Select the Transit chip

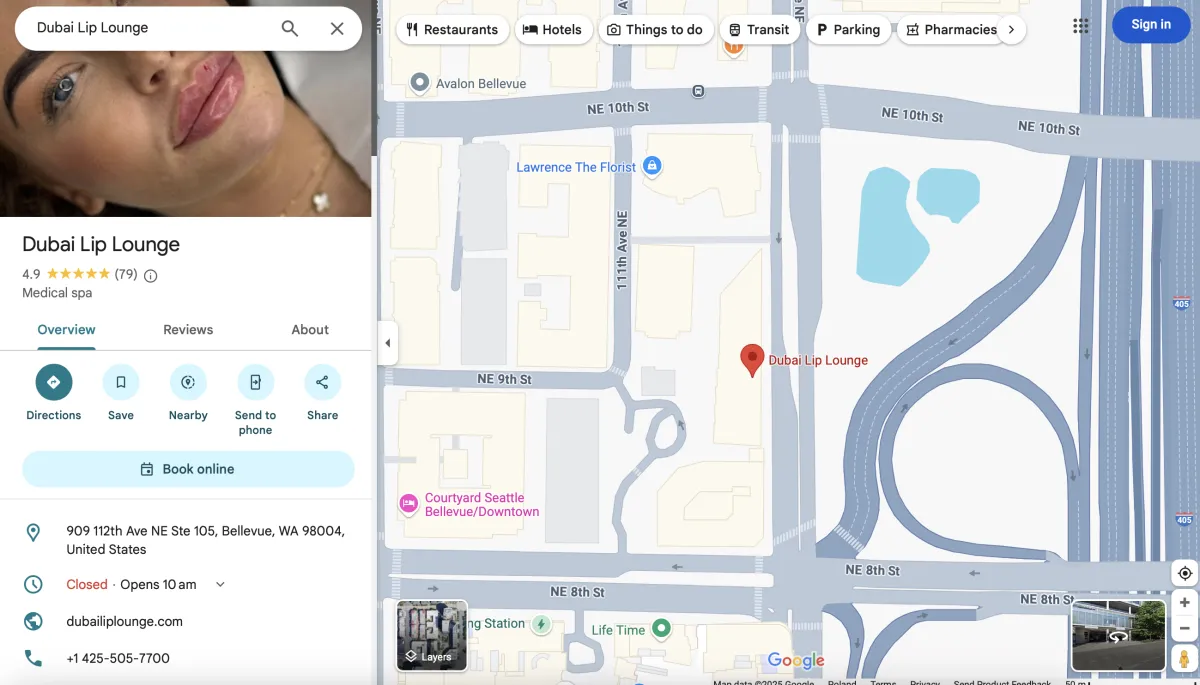pos(759,30)
